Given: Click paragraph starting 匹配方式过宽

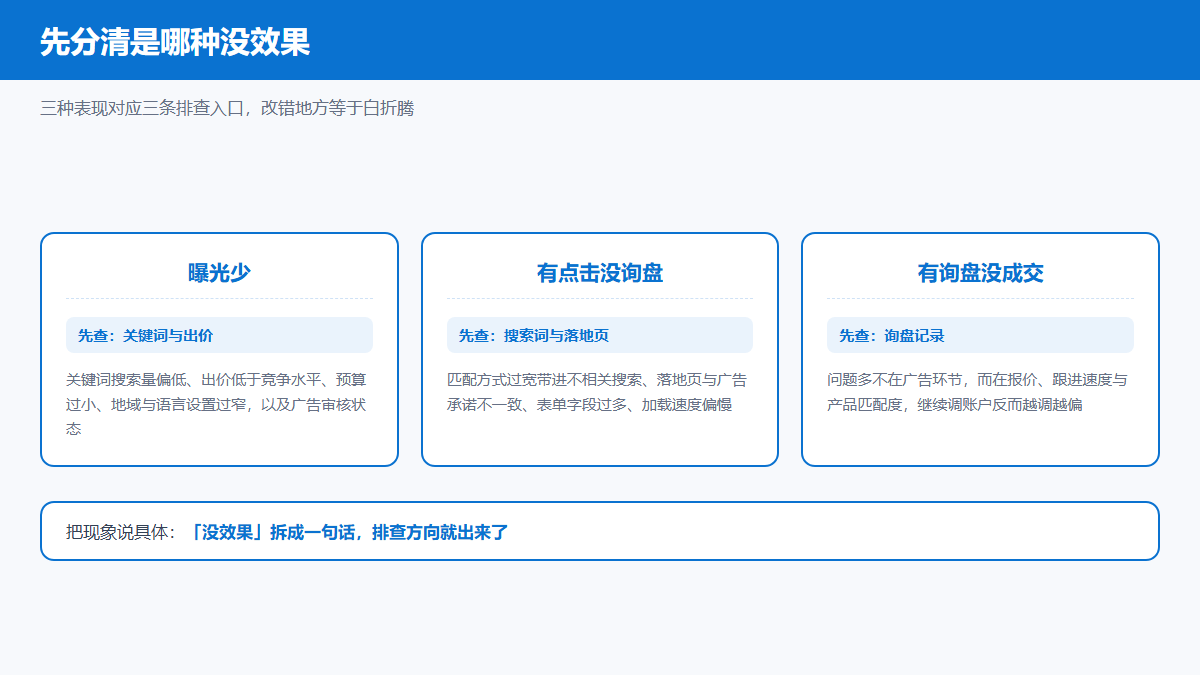Looking at the screenshot, I should click(600, 392).
